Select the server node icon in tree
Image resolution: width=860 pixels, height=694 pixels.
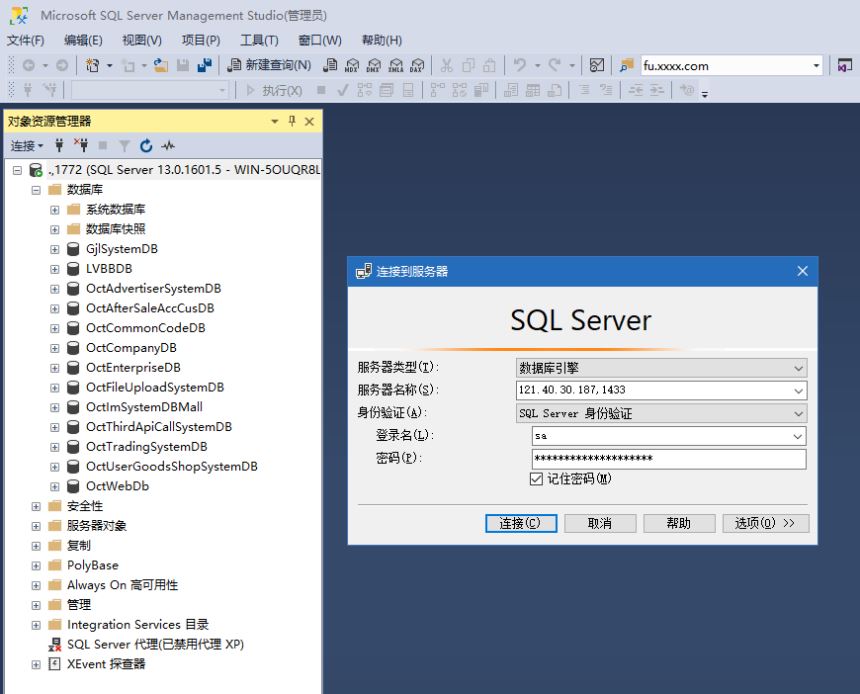(x=36, y=170)
